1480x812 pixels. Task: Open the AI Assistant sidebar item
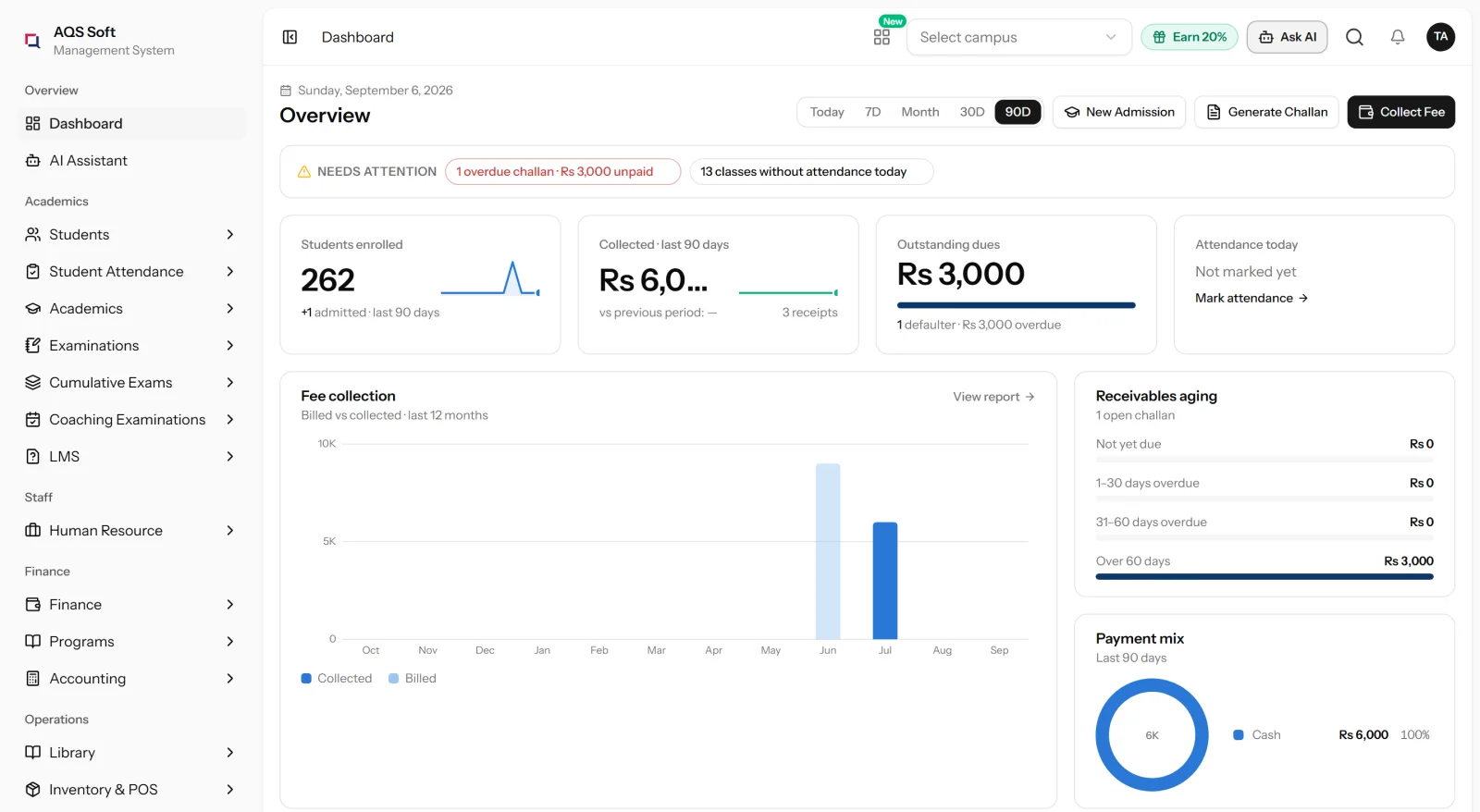(131, 161)
